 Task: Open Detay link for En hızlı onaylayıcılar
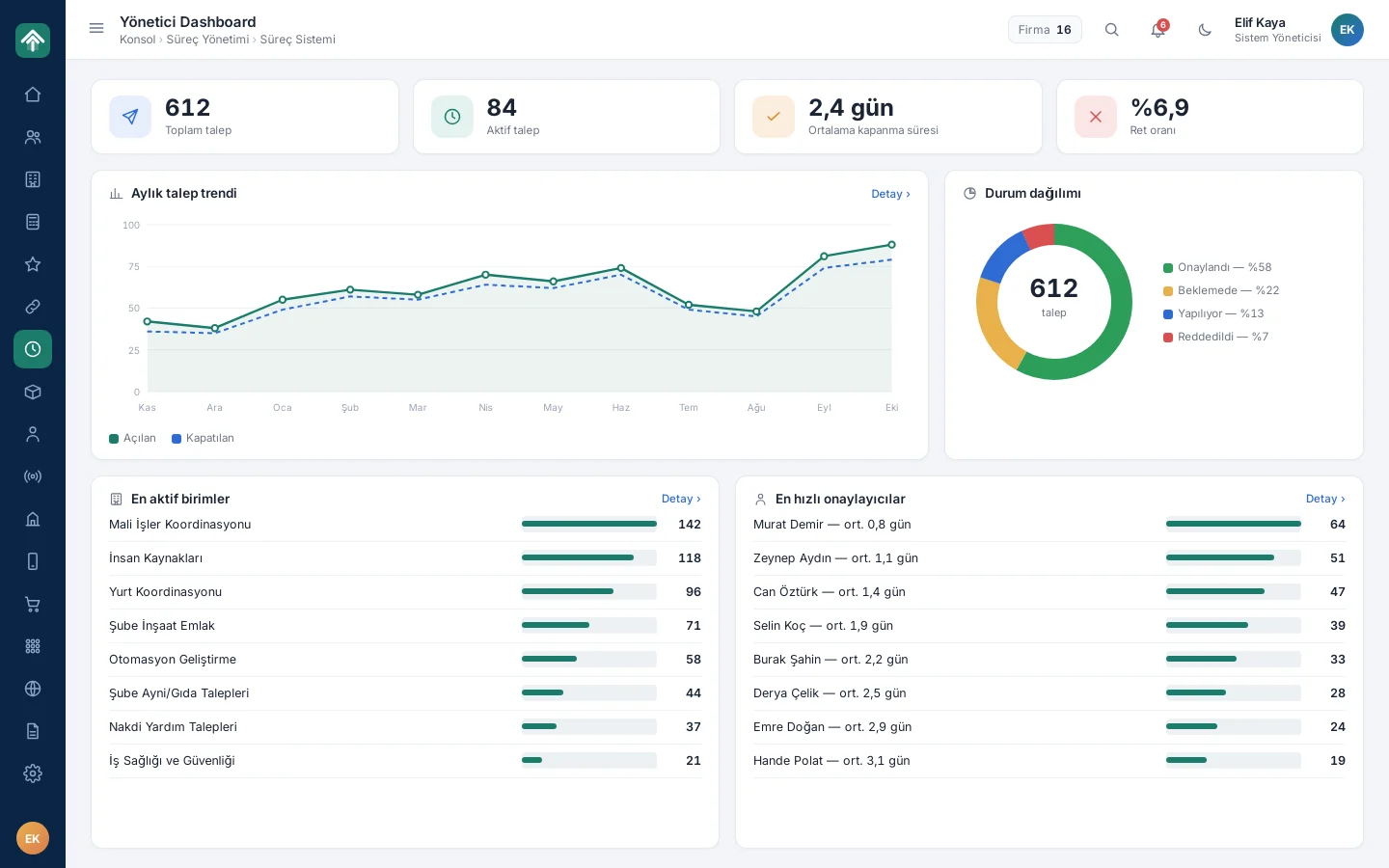pyautogui.click(x=1325, y=499)
